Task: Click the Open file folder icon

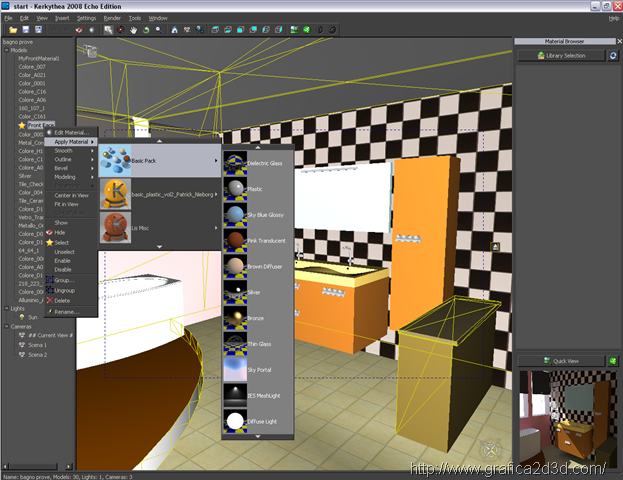Action: click(x=11, y=30)
